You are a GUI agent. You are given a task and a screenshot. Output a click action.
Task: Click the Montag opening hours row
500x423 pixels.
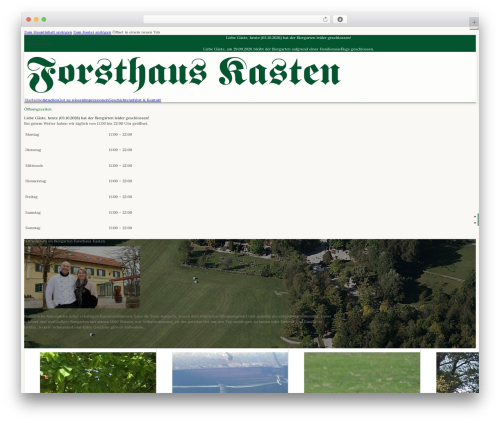79,135
